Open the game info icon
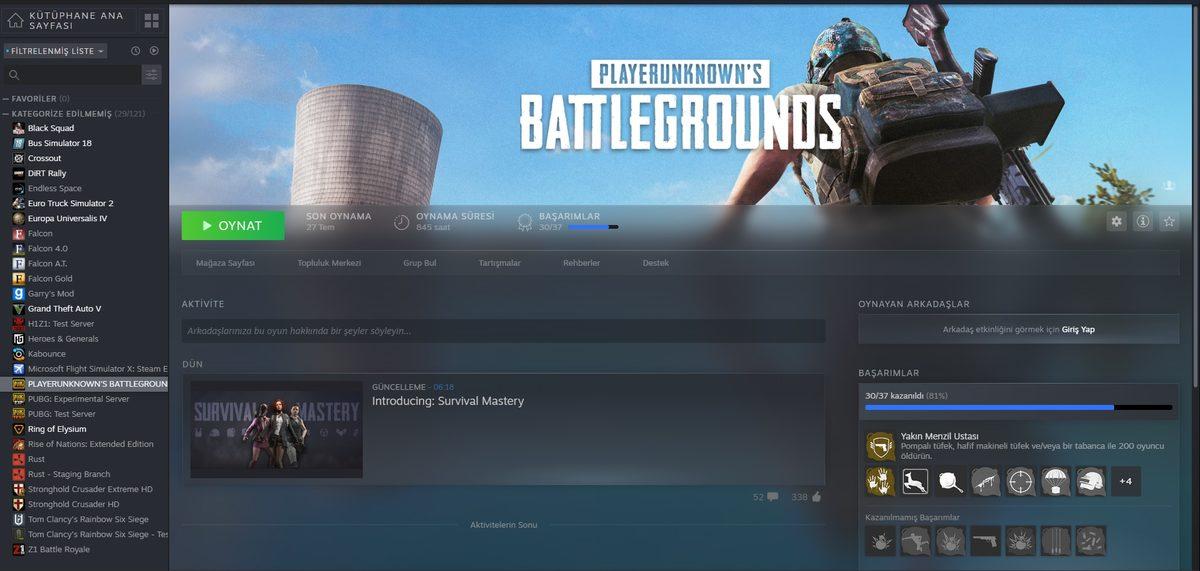 (1143, 221)
